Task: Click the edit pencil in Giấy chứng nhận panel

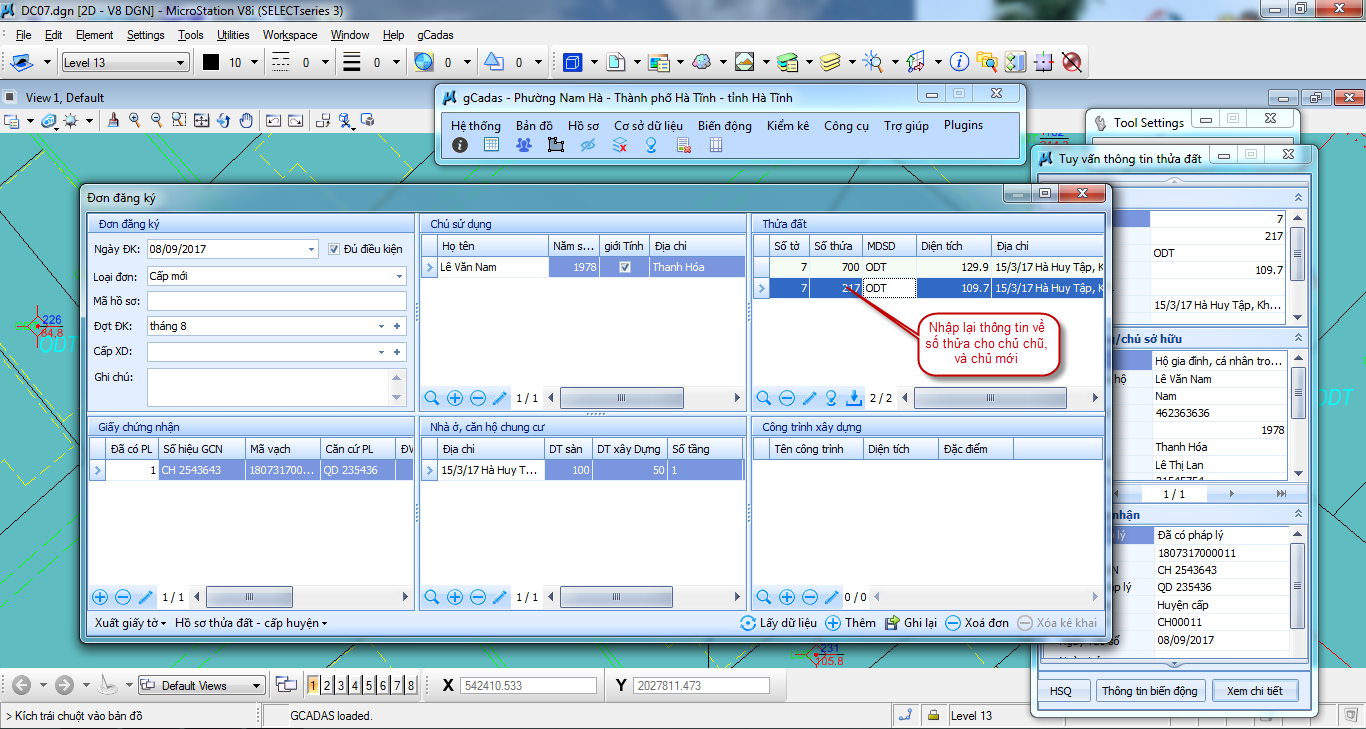Action: [x=146, y=597]
